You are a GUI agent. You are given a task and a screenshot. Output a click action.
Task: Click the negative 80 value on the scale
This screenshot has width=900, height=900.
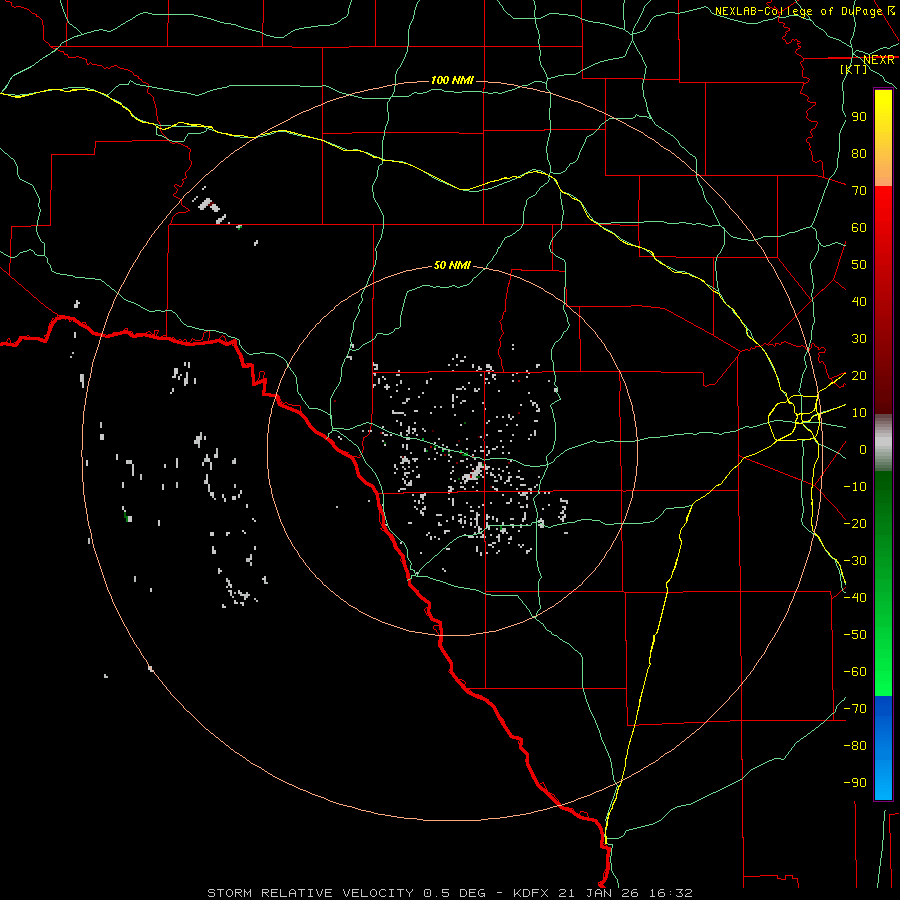pos(855,746)
